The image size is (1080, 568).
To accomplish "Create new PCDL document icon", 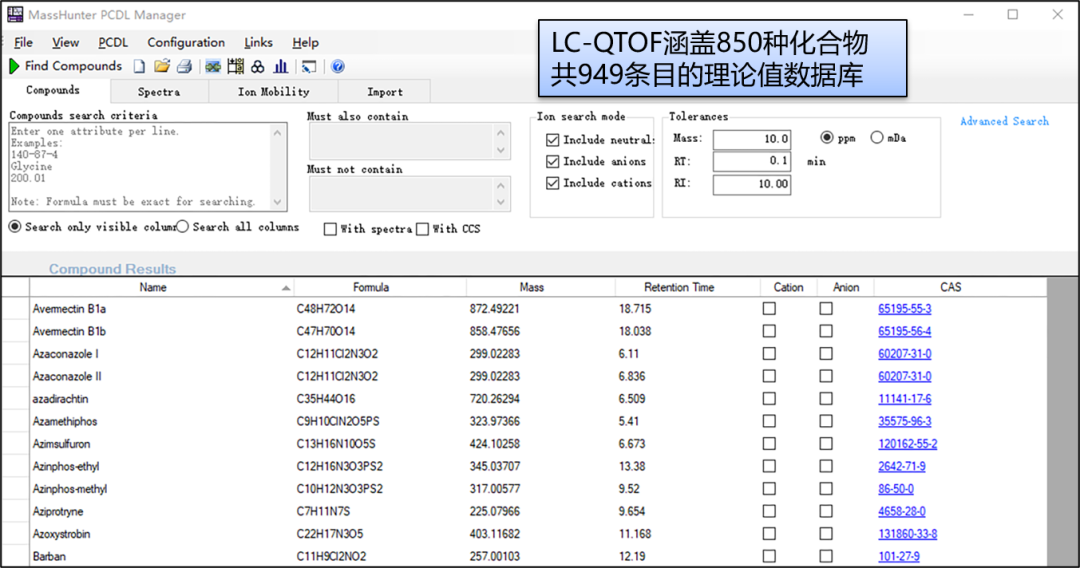I will 140,66.
